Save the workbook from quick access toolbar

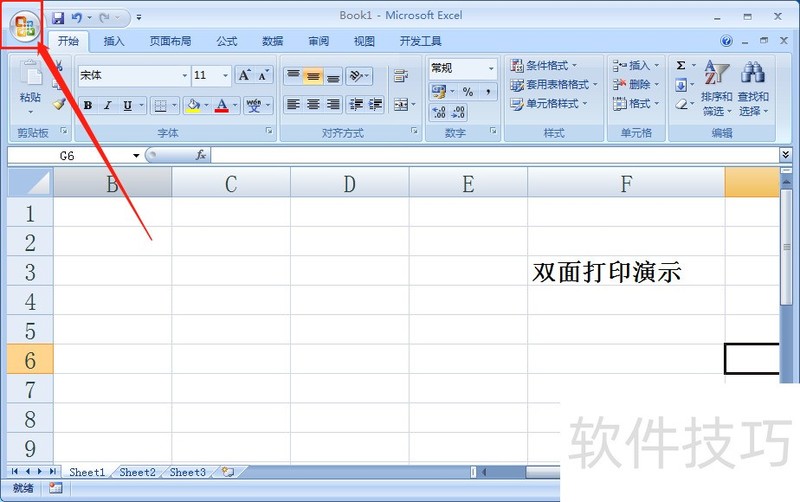coord(58,18)
